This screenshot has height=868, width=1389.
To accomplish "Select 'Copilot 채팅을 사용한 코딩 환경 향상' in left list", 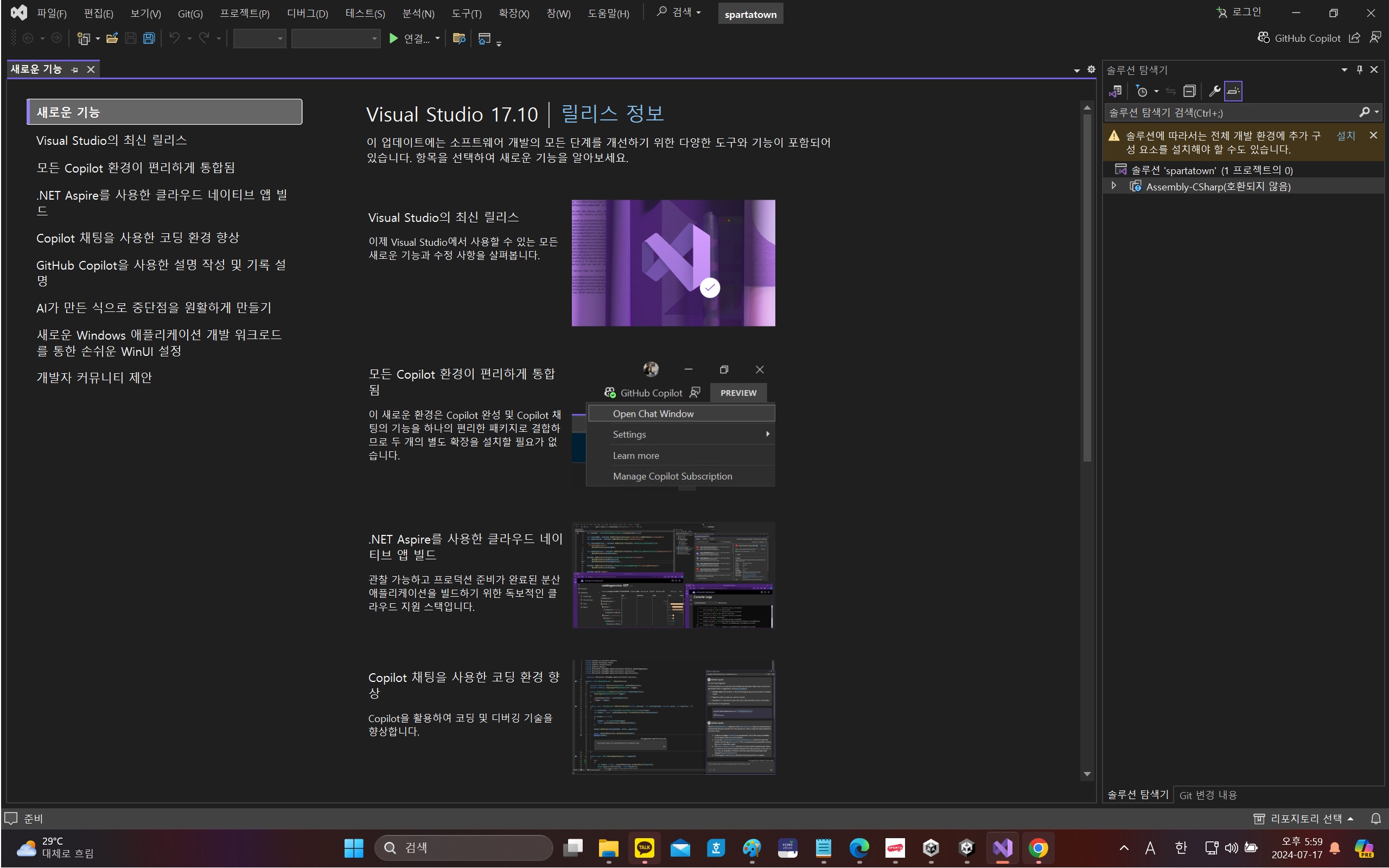I will pyautogui.click(x=138, y=238).
